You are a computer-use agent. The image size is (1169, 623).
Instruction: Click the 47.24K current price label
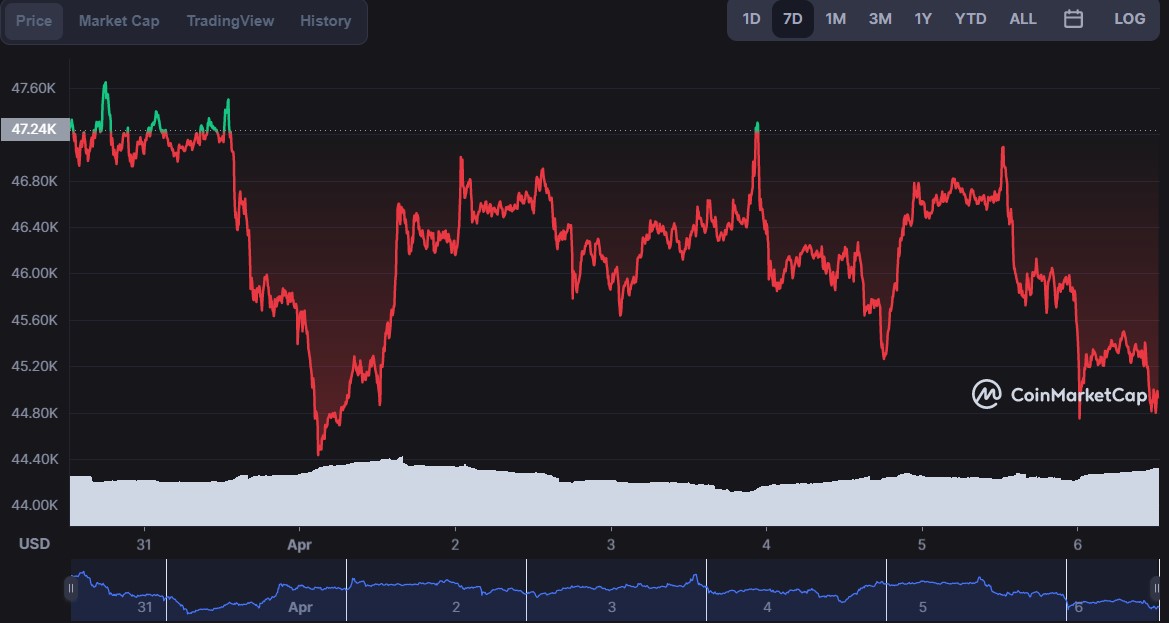[35, 130]
